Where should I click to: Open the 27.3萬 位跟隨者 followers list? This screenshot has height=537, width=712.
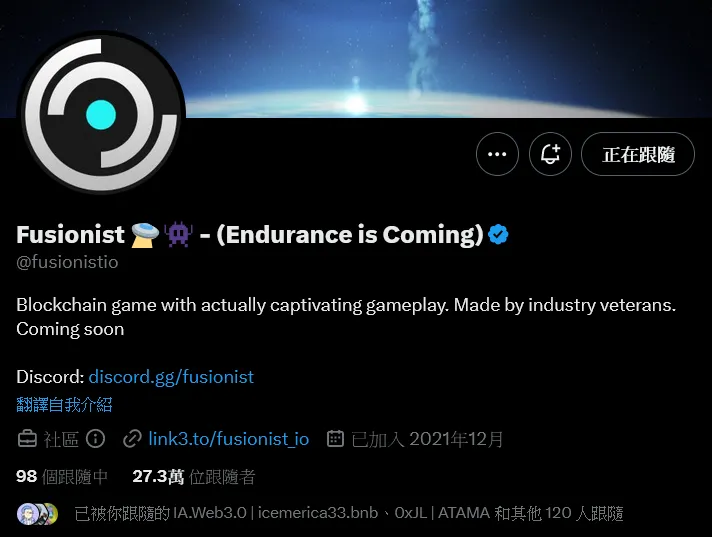[x=194, y=477]
